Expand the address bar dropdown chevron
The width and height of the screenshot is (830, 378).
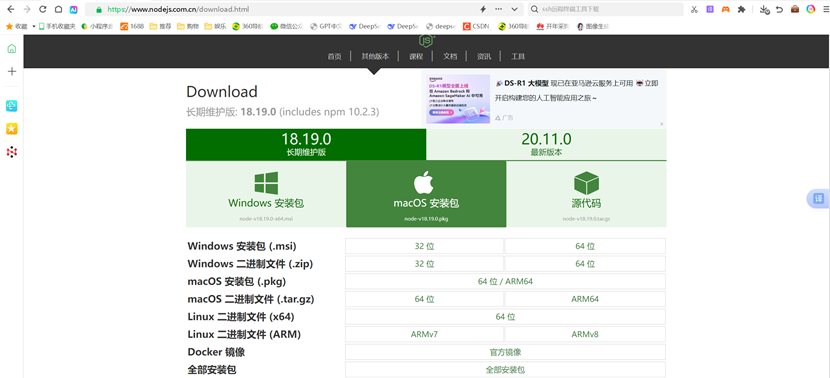tap(514, 9)
